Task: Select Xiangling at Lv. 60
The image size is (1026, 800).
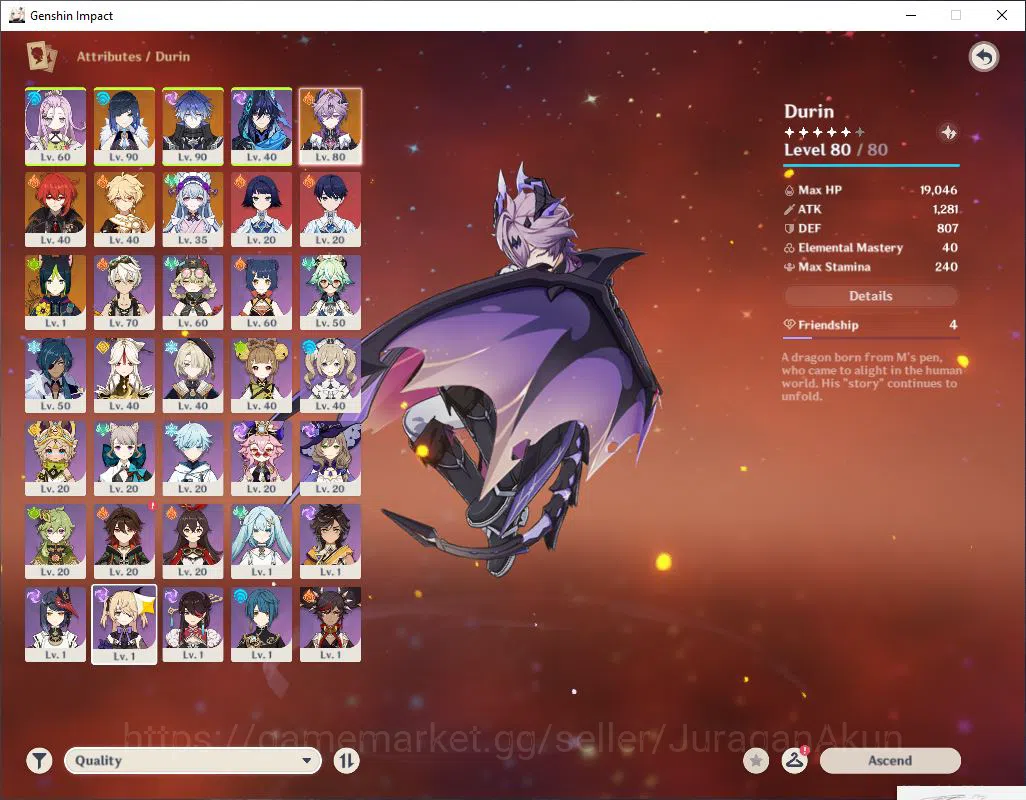Action: point(262,292)
